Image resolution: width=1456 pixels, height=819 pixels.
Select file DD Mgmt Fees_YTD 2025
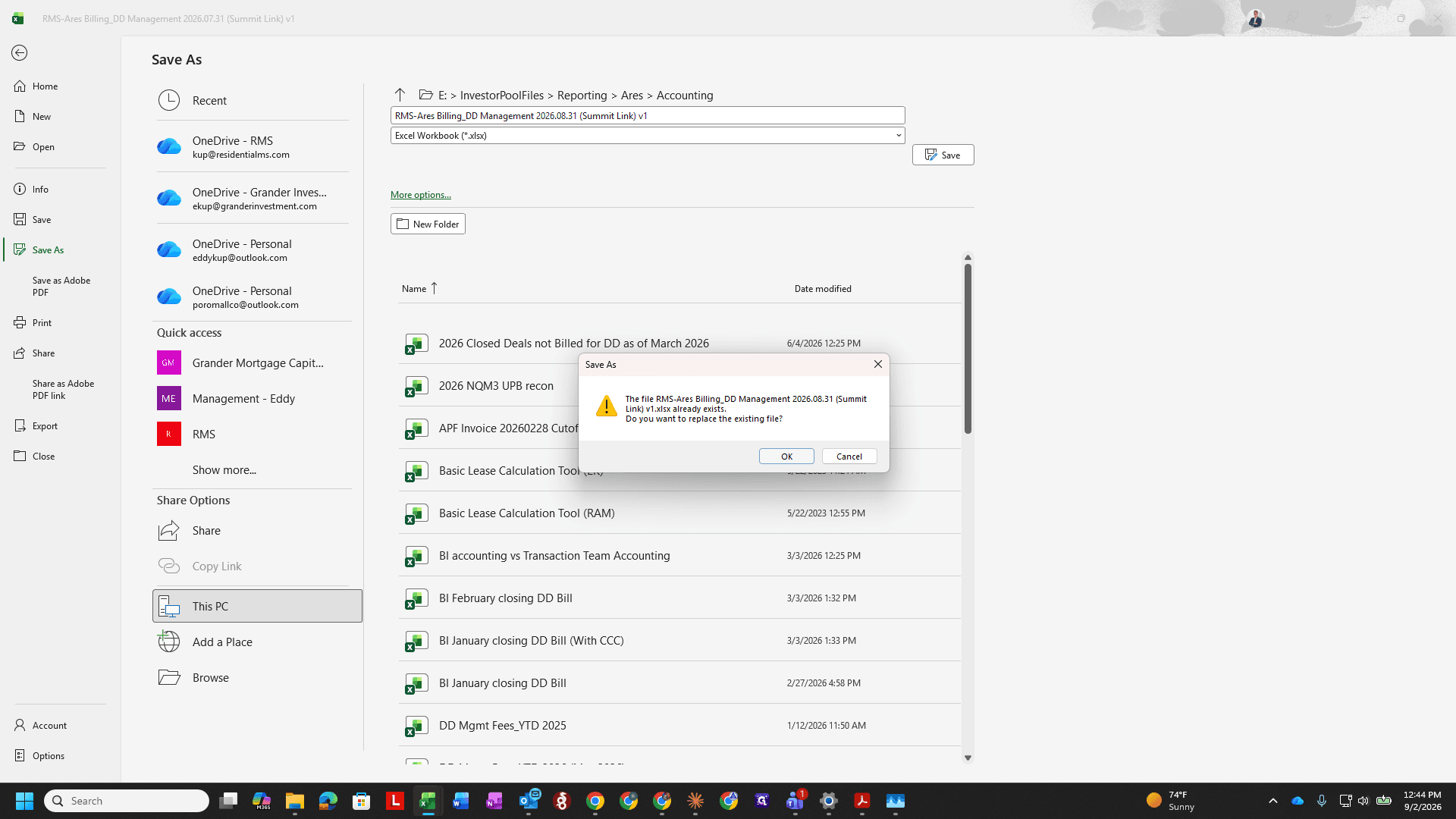point(679,726)
